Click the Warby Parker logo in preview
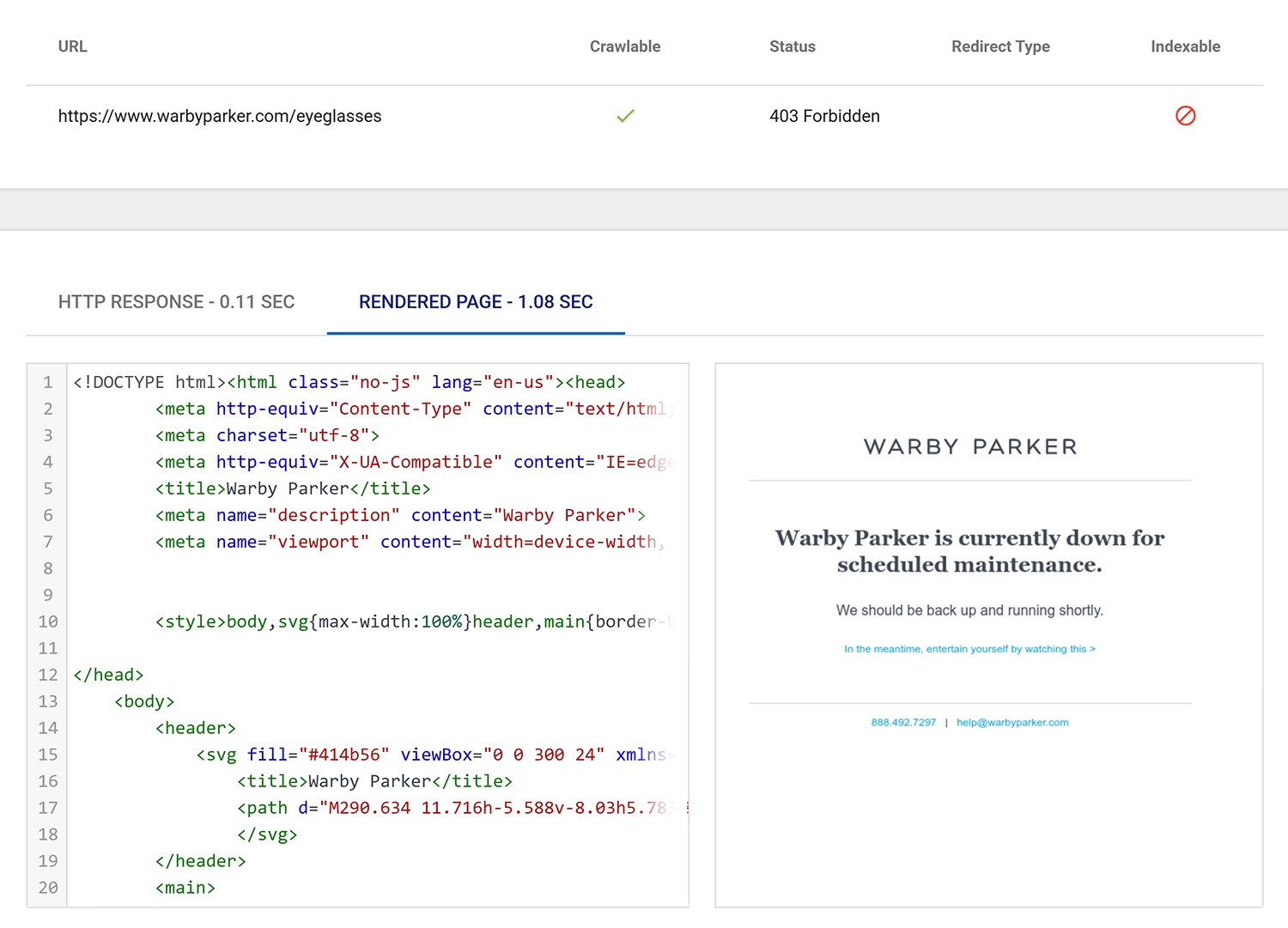The width and height of the screenshot is (1288, 928). click(970, 446)
